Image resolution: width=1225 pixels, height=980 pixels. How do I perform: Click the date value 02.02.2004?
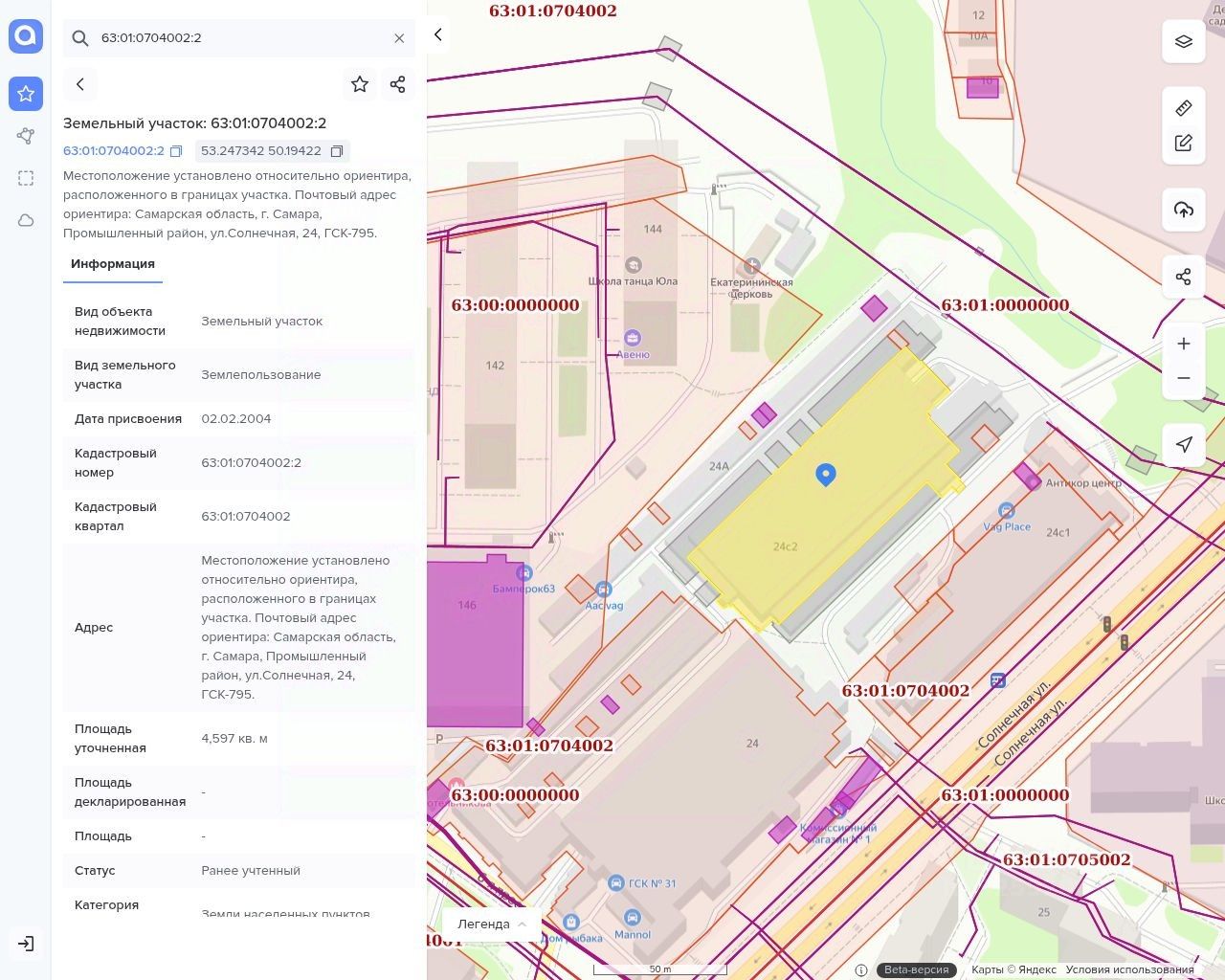[236, 419]
